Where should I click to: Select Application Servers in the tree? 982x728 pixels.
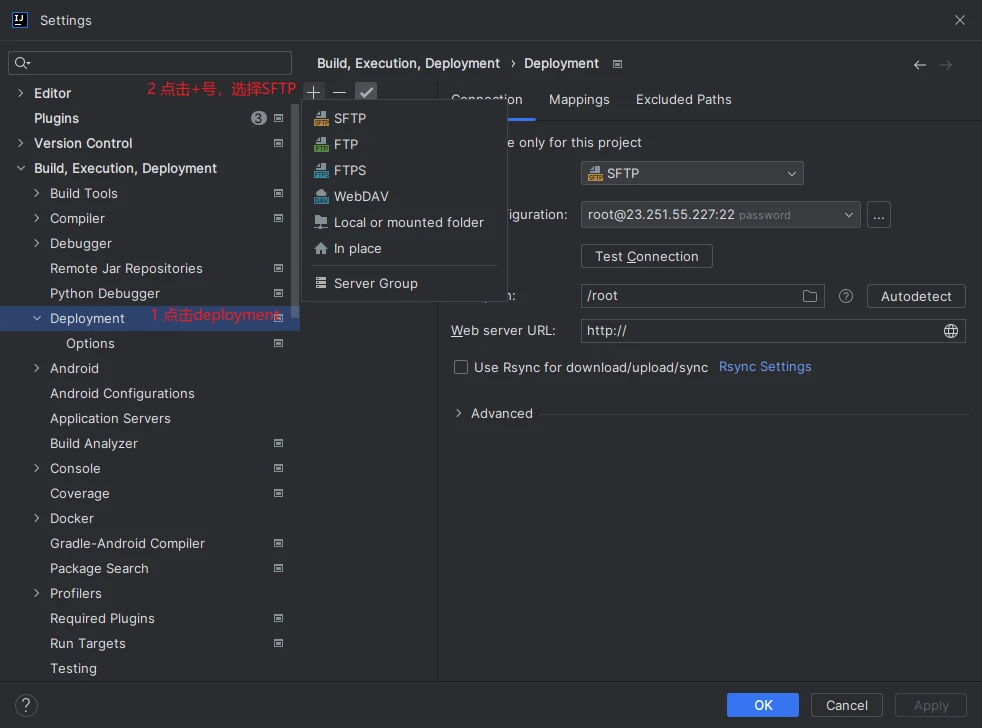(110, 419)
